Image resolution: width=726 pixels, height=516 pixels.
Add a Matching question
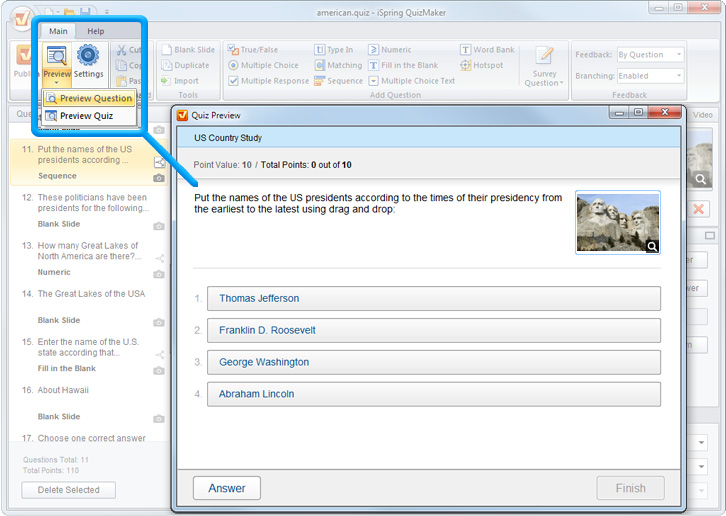coord(338,65)
